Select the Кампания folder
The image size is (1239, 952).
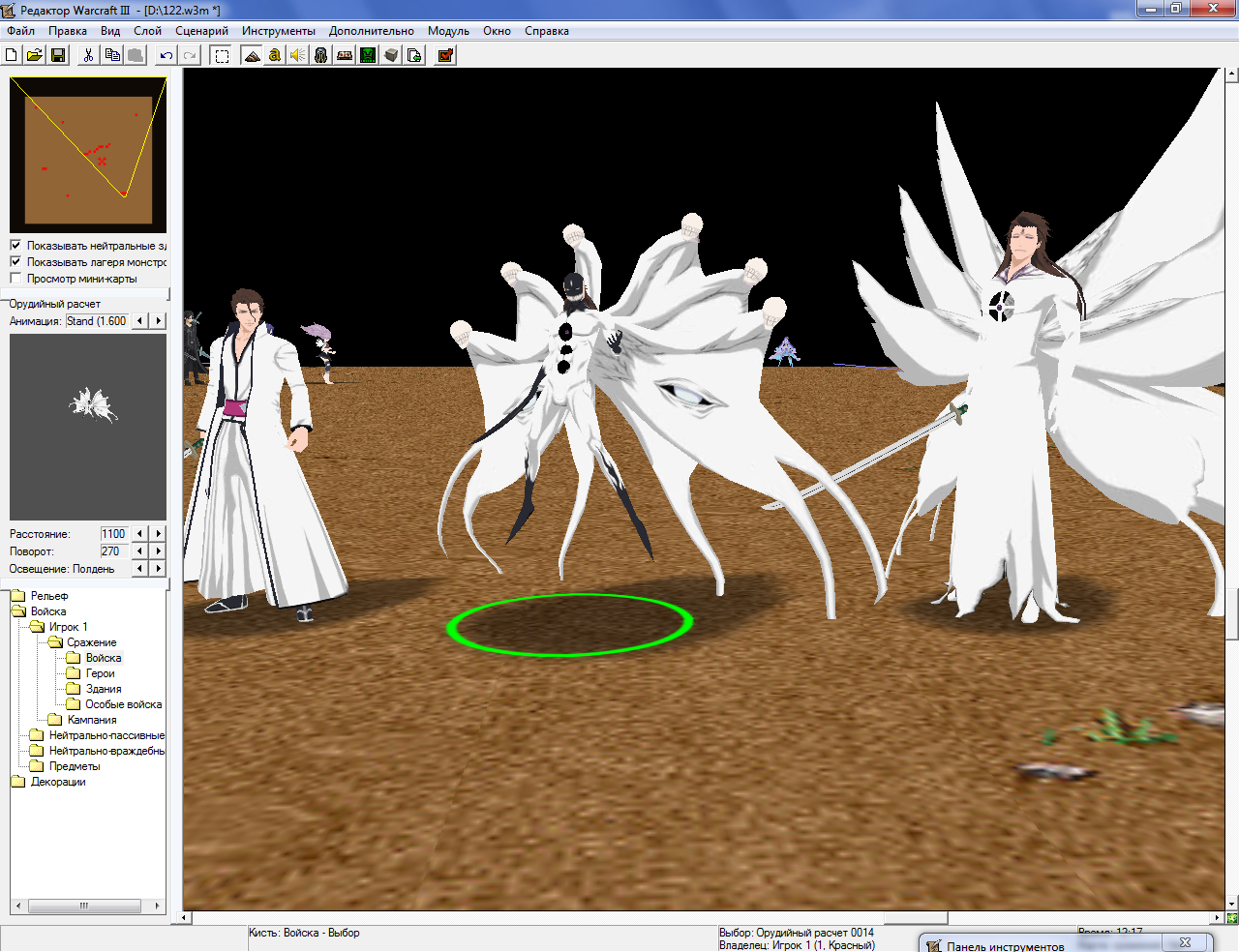[x=92, y=720]
